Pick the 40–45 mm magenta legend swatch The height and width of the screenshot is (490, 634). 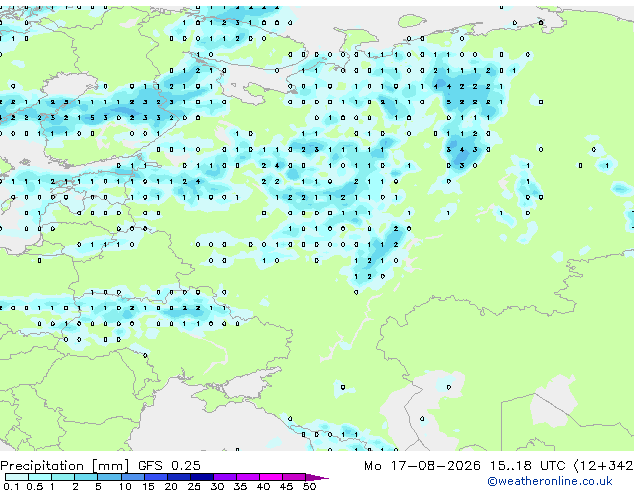[271, 477]
